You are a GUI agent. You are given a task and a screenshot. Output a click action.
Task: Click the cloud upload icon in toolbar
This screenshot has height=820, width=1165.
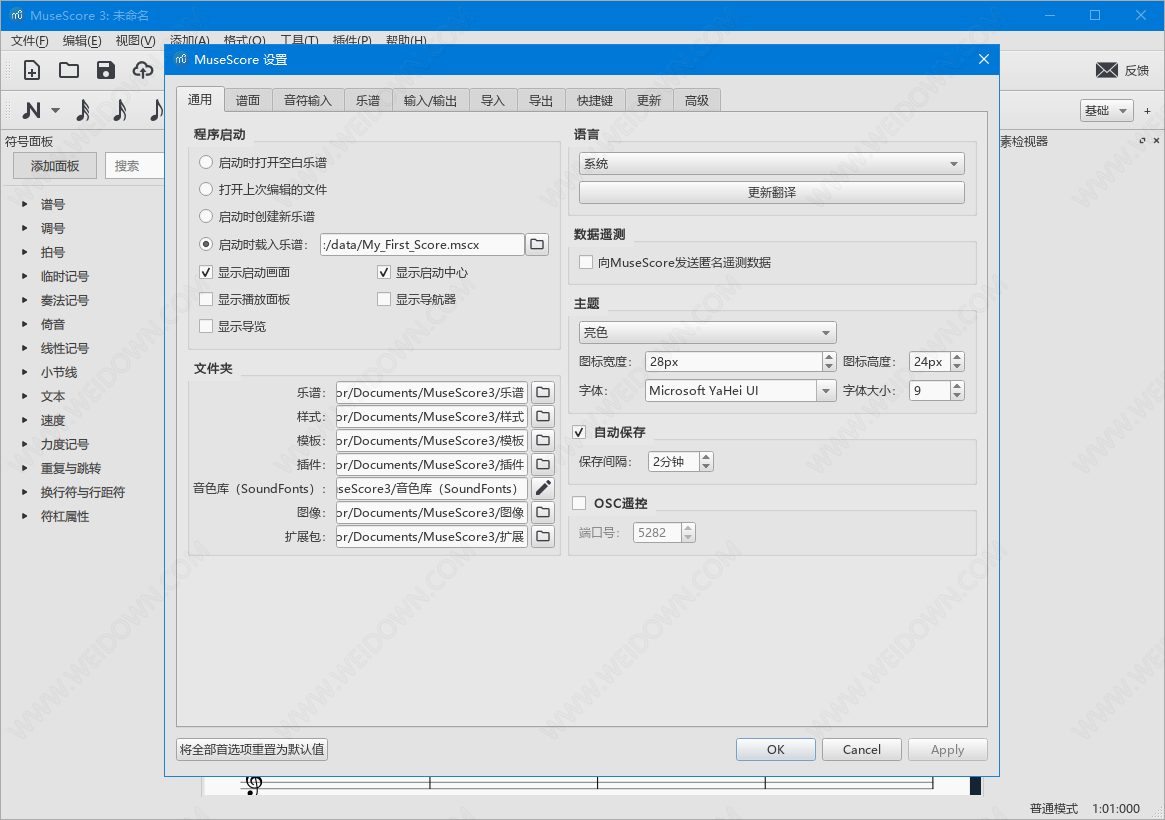pyautogui.click(x=143, y=70)
